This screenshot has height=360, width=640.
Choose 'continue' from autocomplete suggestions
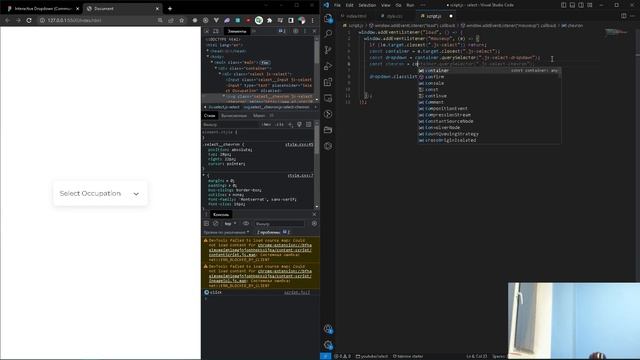(488, 96)
